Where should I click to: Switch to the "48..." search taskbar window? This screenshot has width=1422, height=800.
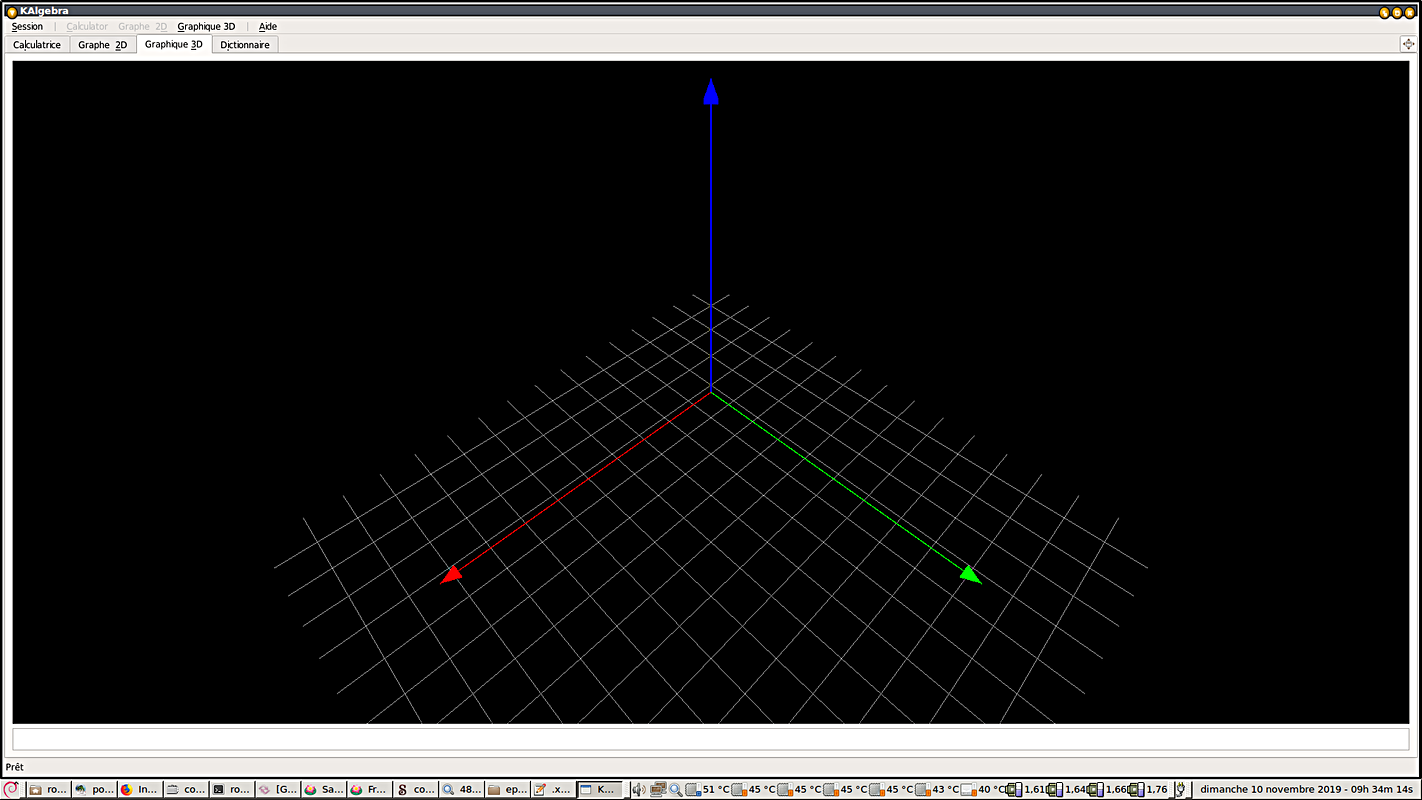tap(462, 789)
